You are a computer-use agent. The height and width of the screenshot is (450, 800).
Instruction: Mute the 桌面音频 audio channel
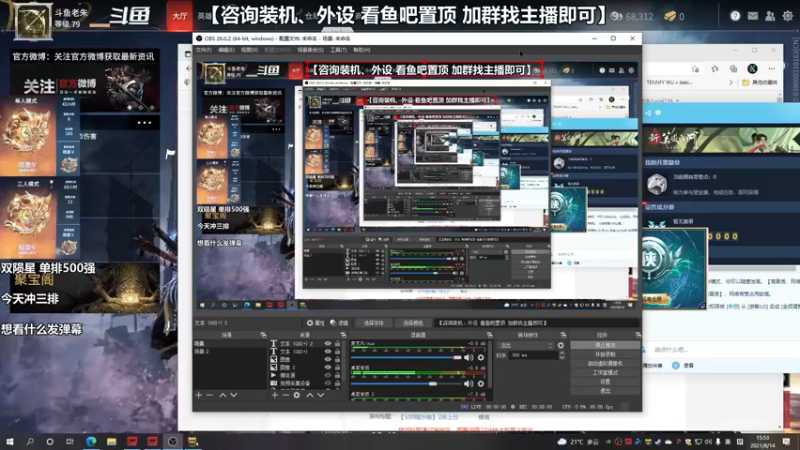tap(468, 384)
